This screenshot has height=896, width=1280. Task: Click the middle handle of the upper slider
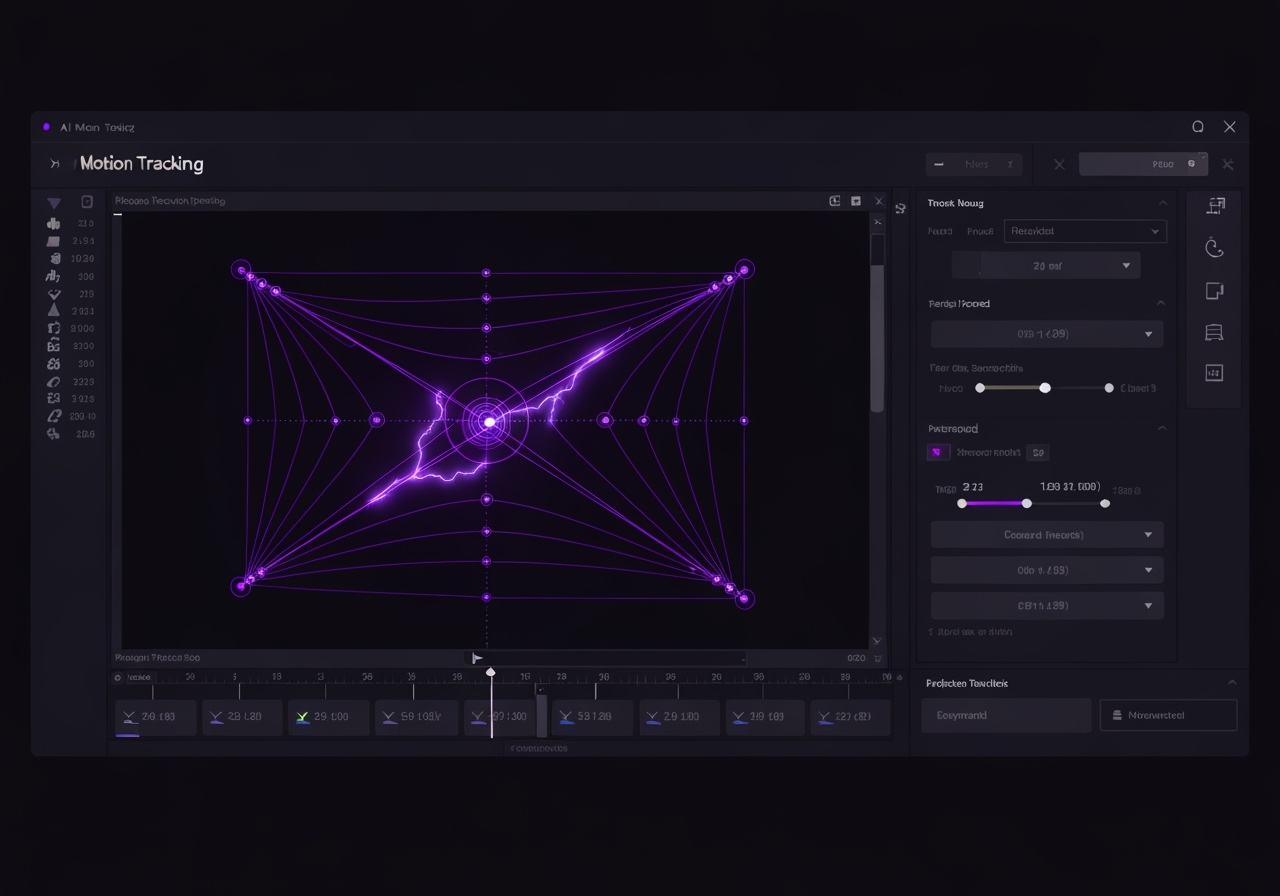pos(1045,388)
